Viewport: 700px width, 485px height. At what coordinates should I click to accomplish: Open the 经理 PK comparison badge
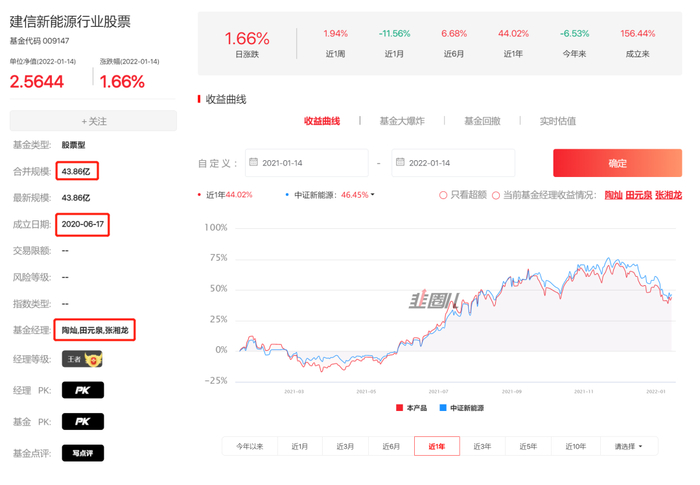83,390
